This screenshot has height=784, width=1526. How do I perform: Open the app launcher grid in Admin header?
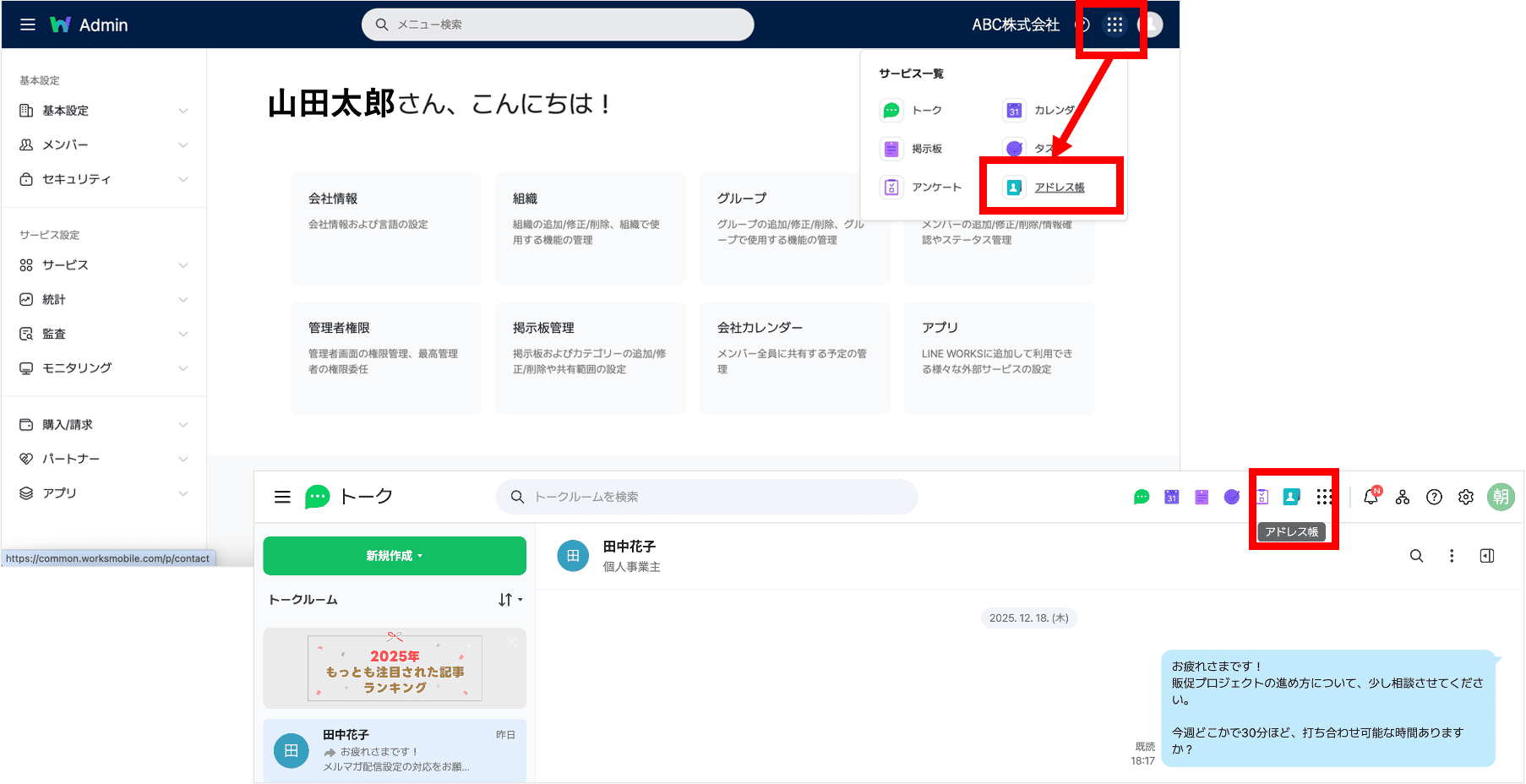pyautogui.click(x=1114, y=24)
